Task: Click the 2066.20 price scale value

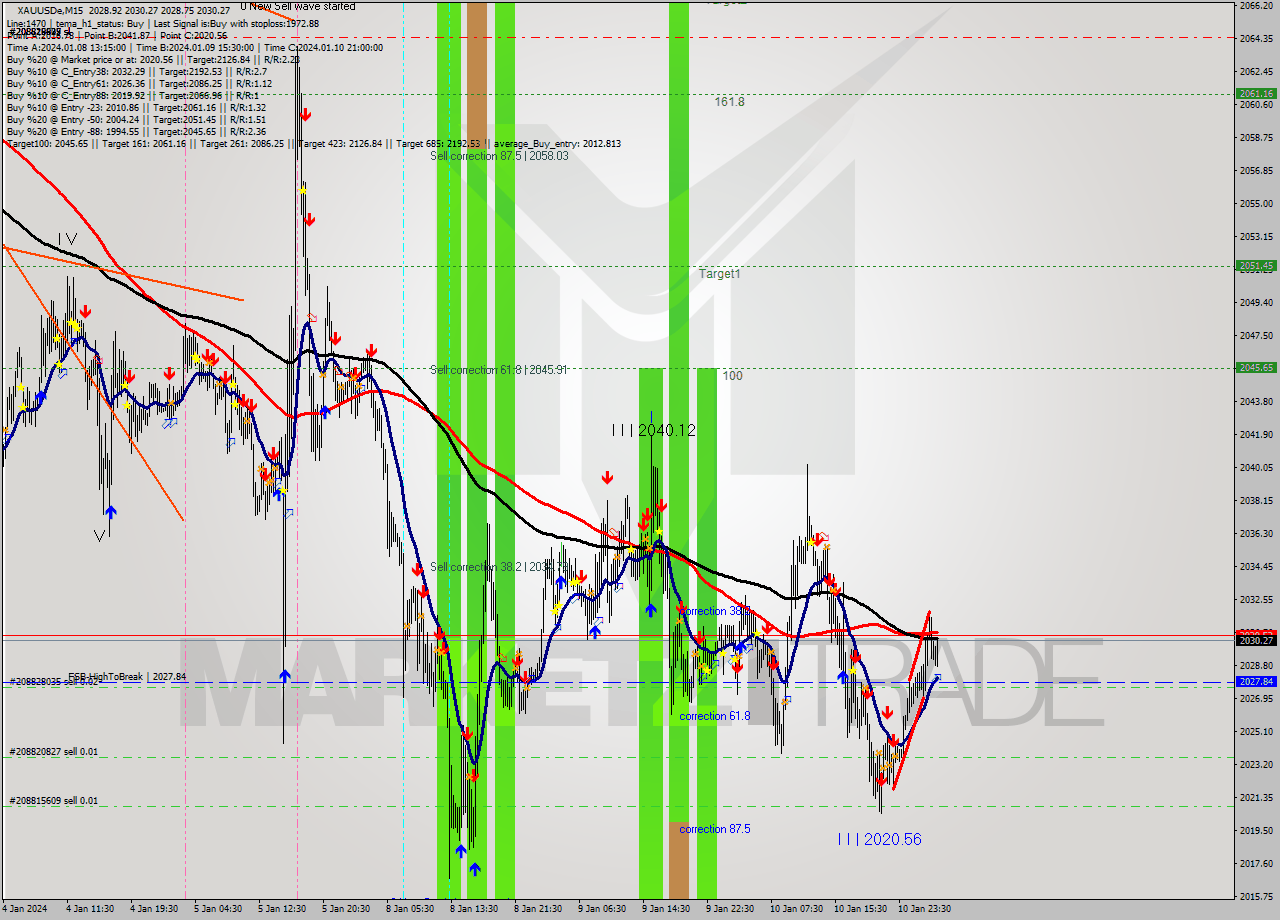Action: pyautogui.click(x=1255, y=6)
